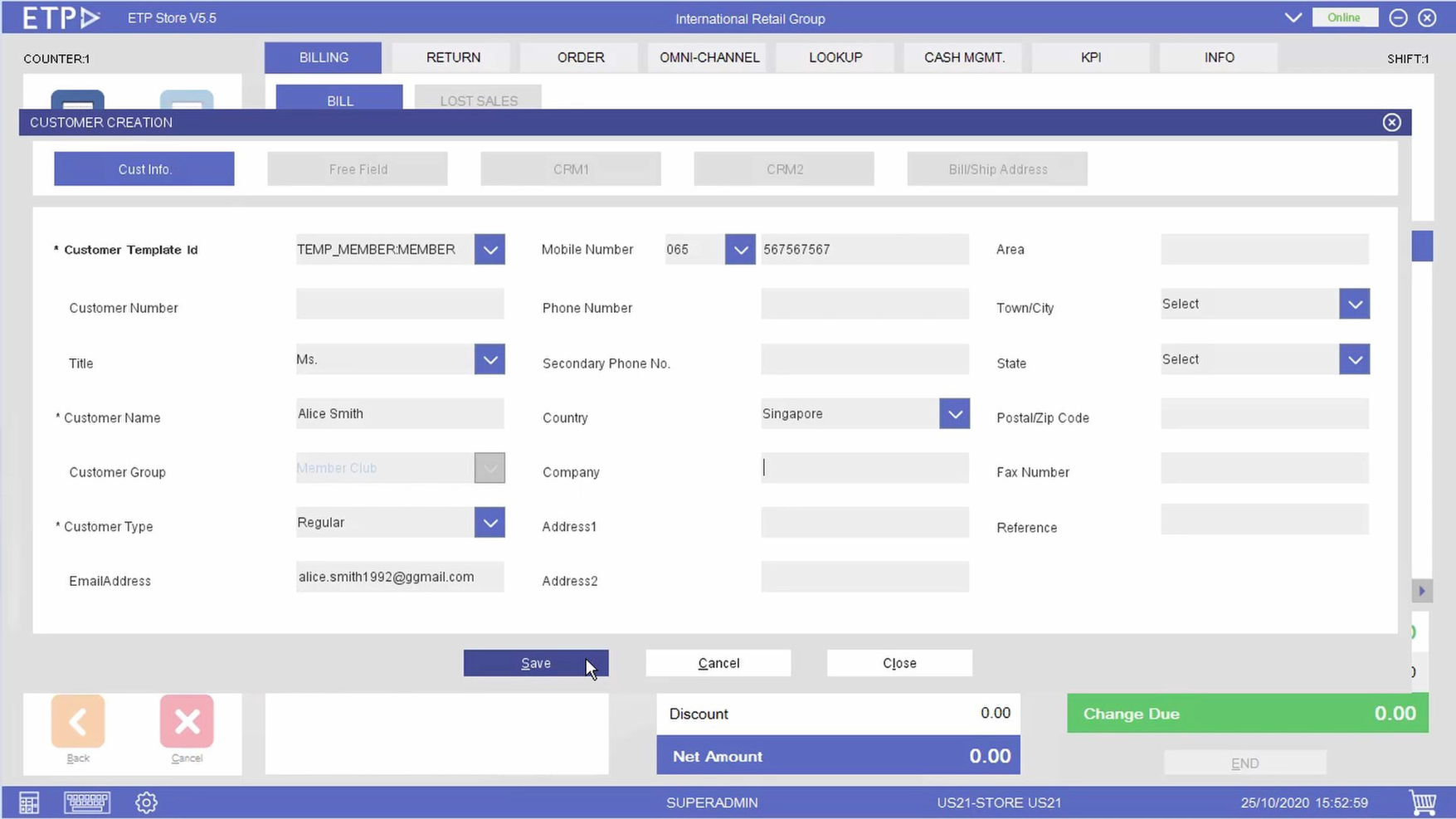Open the calculator tool in the bottom bar
Screen dimensions: 1456x819
[x=28, y=802]
